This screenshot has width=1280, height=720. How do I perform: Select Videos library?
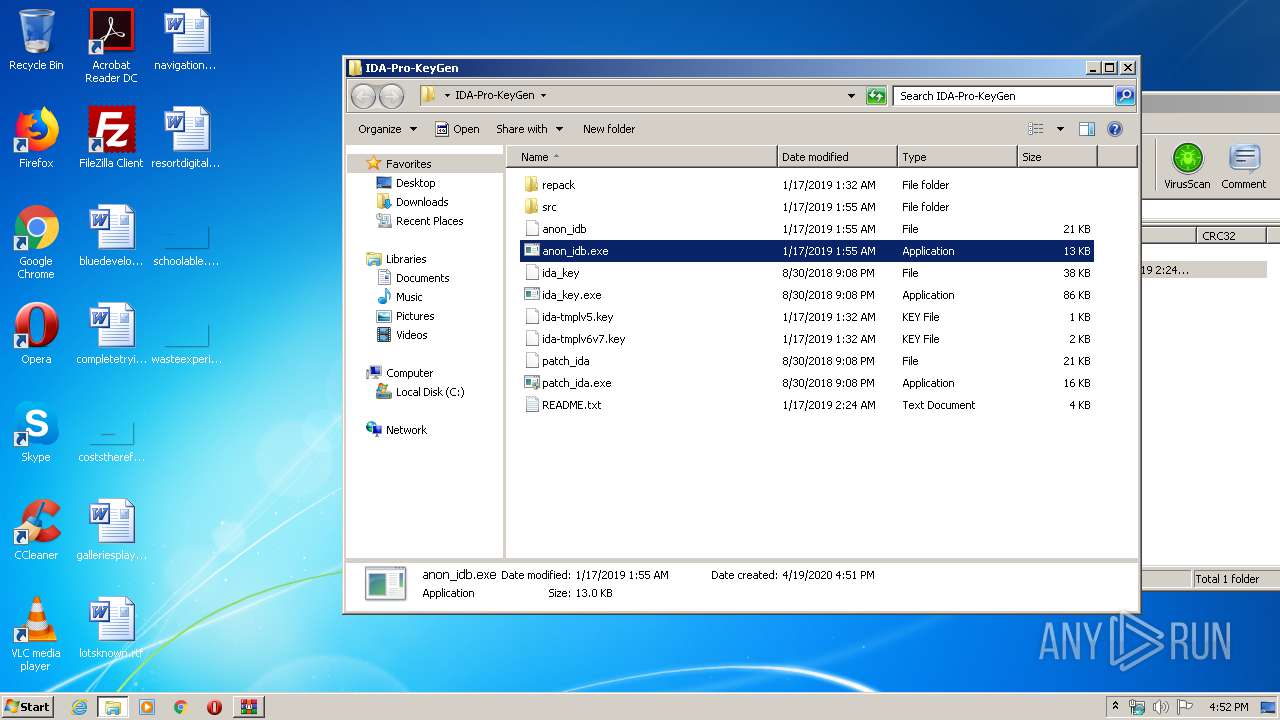pyautogui.click(x=411, y=335)
